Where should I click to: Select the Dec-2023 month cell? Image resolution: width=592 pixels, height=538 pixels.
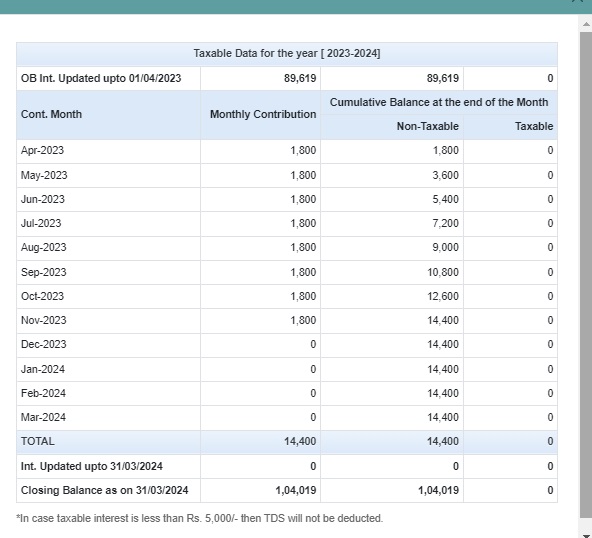(x=44, y=345)
